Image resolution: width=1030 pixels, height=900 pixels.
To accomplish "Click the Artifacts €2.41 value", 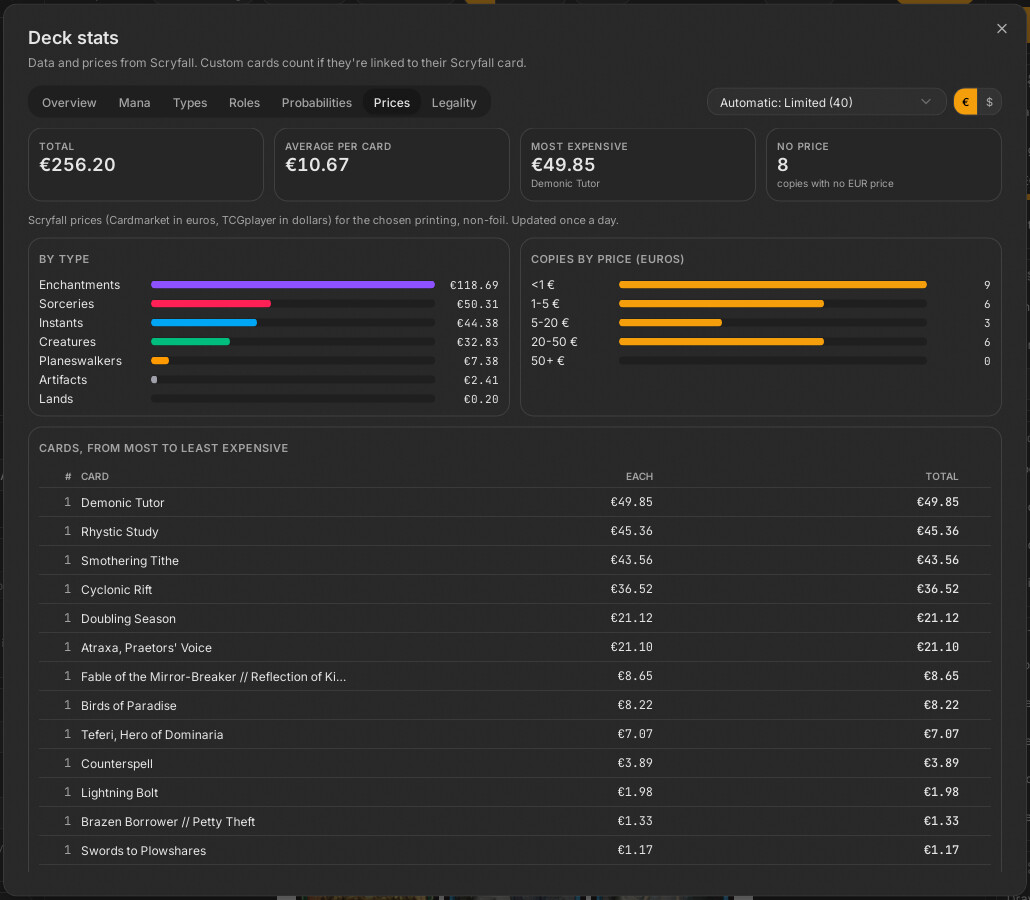I will click(481, 380).
